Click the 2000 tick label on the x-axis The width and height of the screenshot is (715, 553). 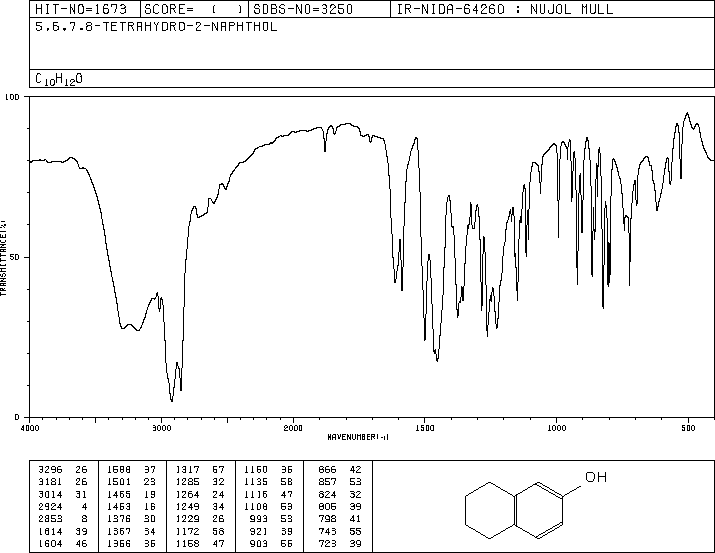click(x=293, y=428)
